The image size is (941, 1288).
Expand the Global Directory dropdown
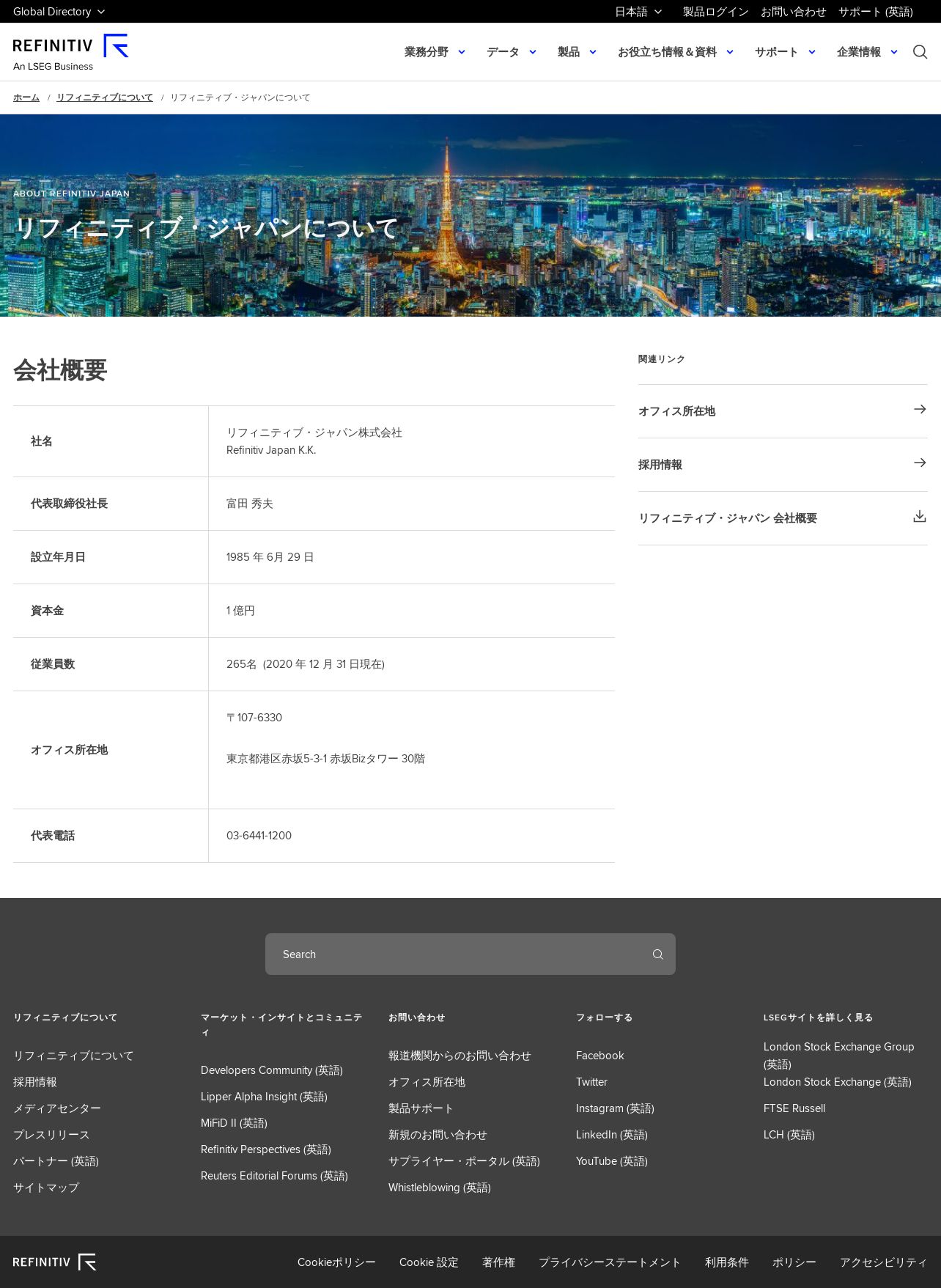pyautogui.click(x=59, y=12)
